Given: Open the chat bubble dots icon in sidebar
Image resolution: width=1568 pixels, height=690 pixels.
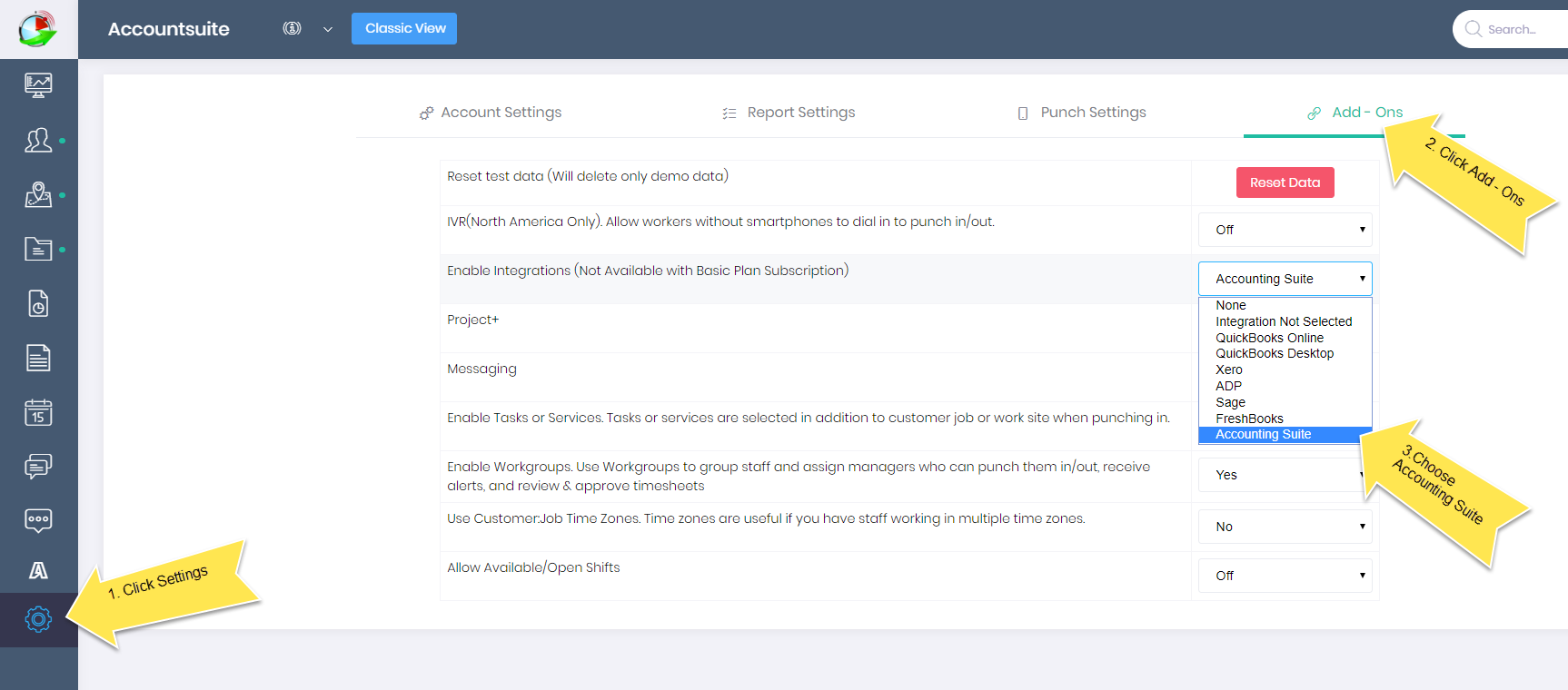Looking at the screenshot, I should click(x=38, y=520).
